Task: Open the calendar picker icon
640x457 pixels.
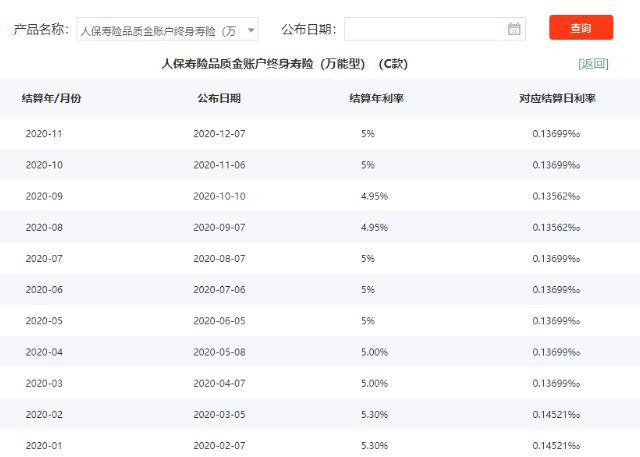Action: [514, 29]
